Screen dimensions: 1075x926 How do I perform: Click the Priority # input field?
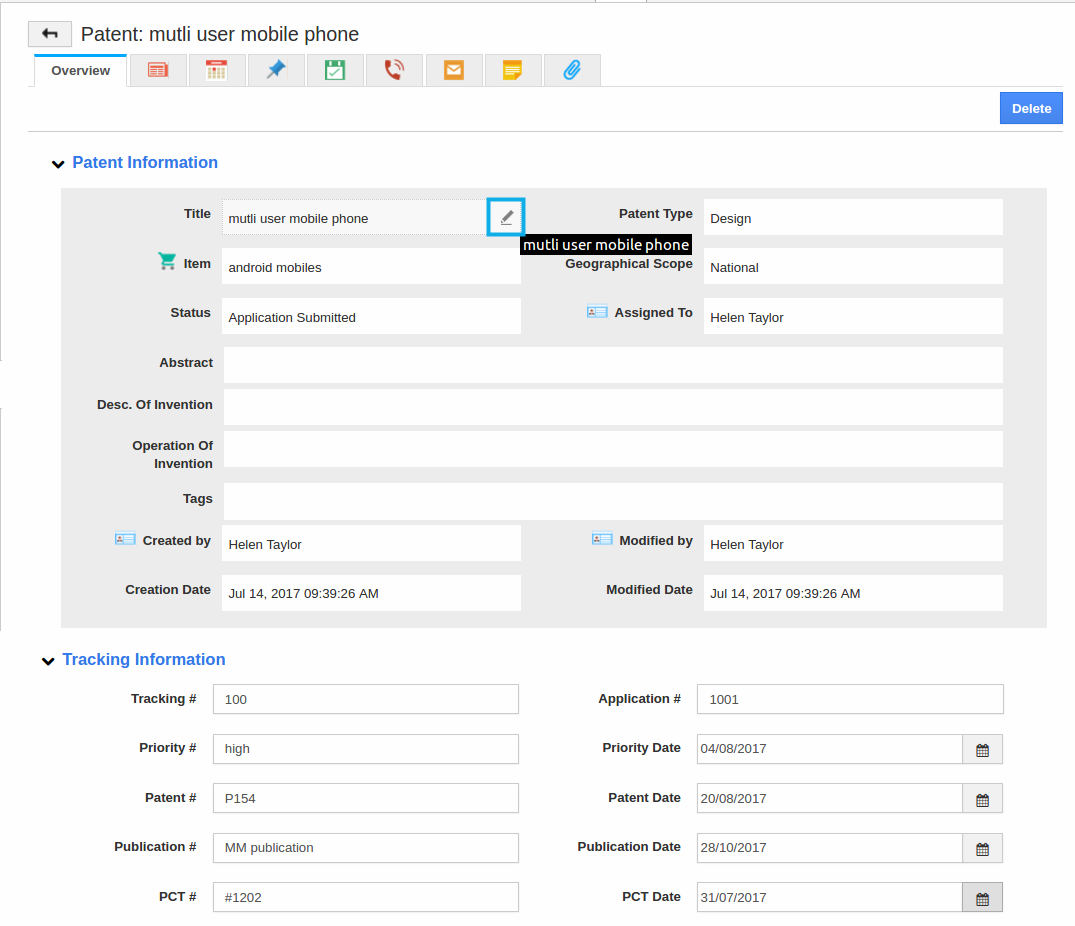tap(365, 748)
